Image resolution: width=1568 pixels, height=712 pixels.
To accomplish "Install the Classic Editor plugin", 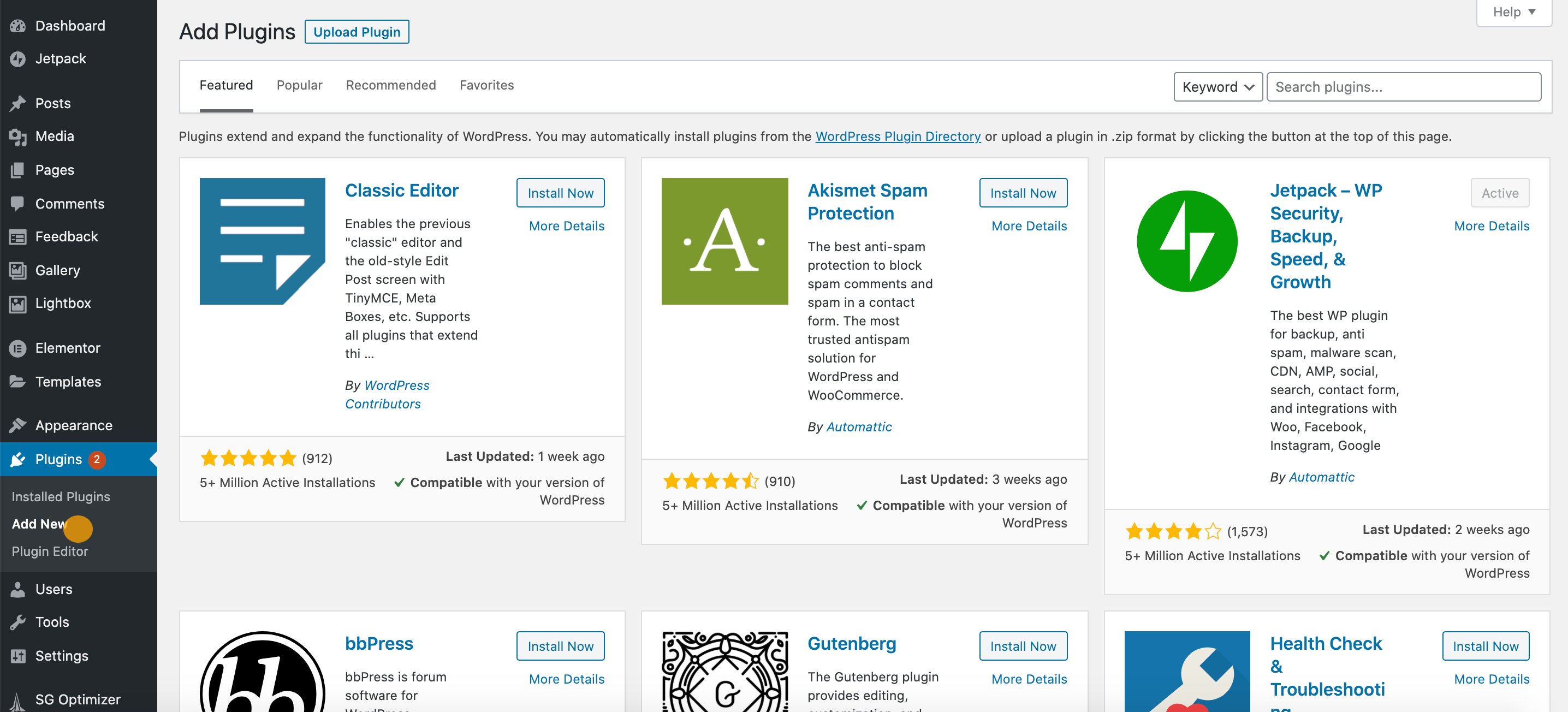I will (560, 193).
